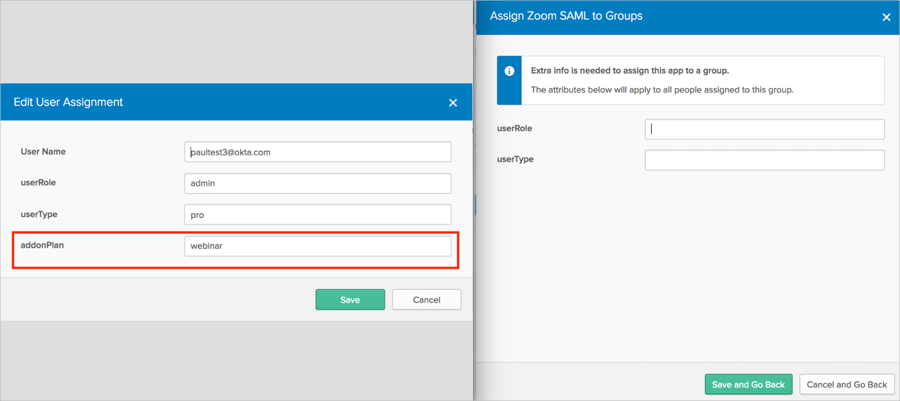Click the User Name field with paultest3@okta.com
The height and width of the screenshot is (401, 900).
point(317,152)
